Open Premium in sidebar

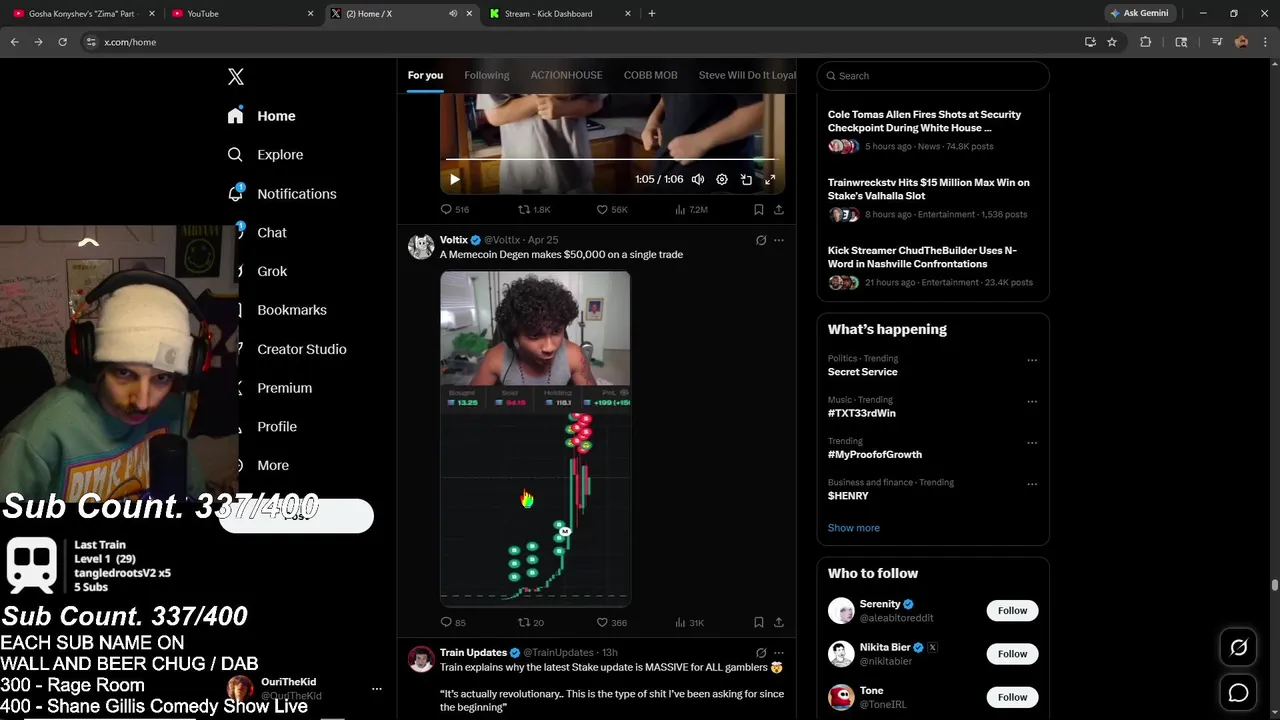click(276, 388)
